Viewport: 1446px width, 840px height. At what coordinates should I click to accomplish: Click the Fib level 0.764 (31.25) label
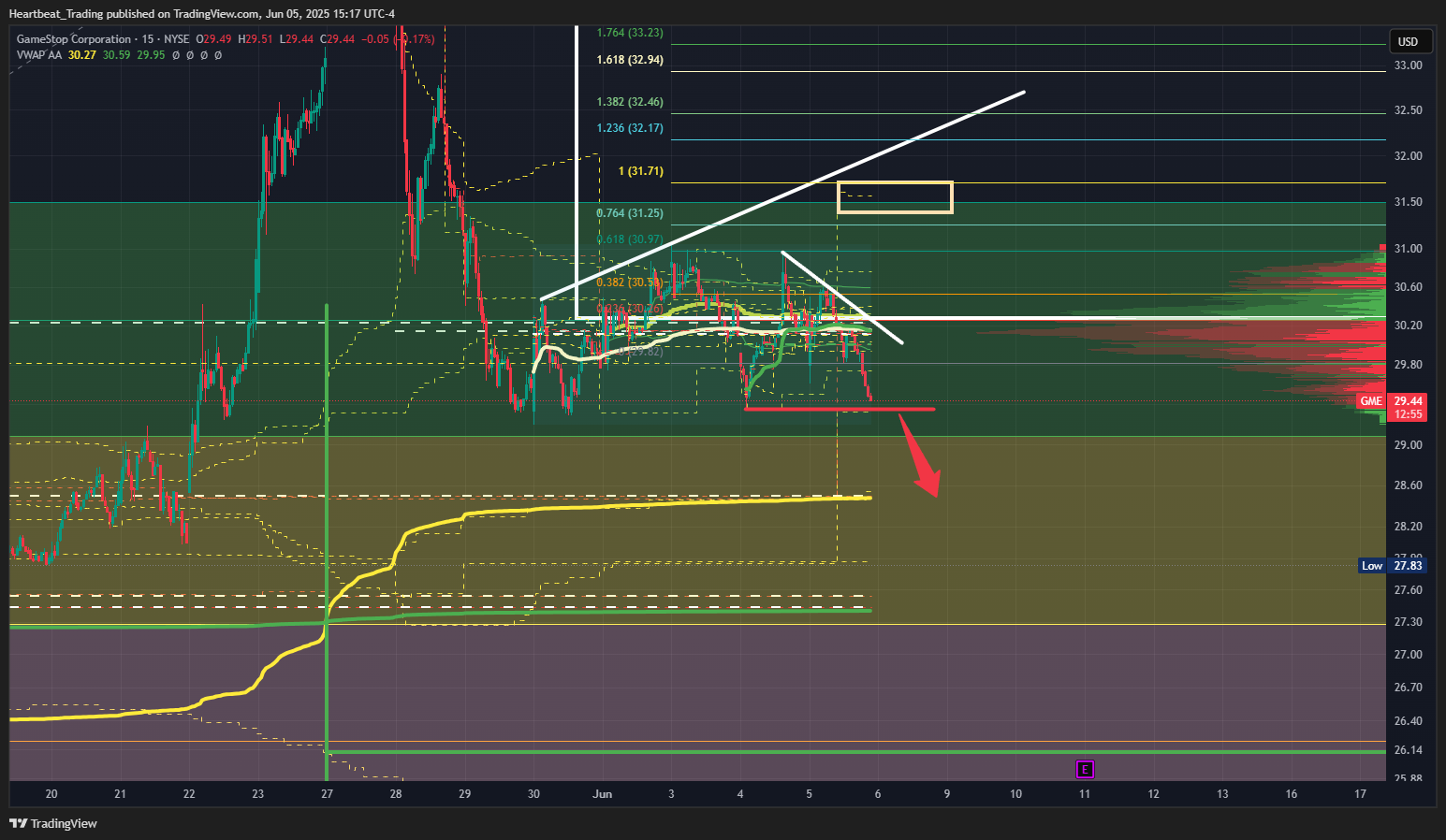point(630,213)
